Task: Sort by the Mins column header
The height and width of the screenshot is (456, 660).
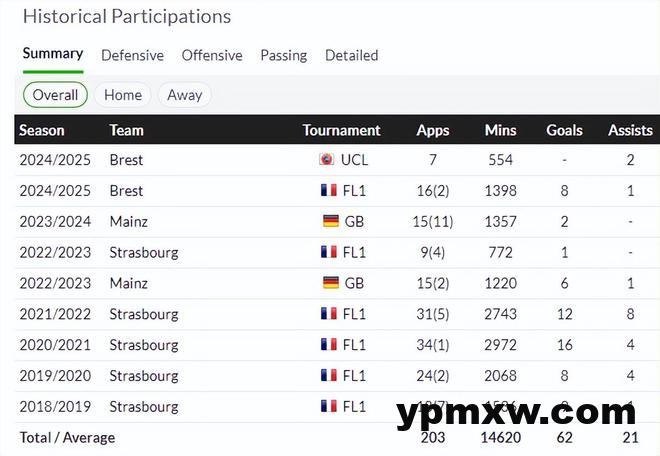Action: pyautogui.click(x=500, y=130)
